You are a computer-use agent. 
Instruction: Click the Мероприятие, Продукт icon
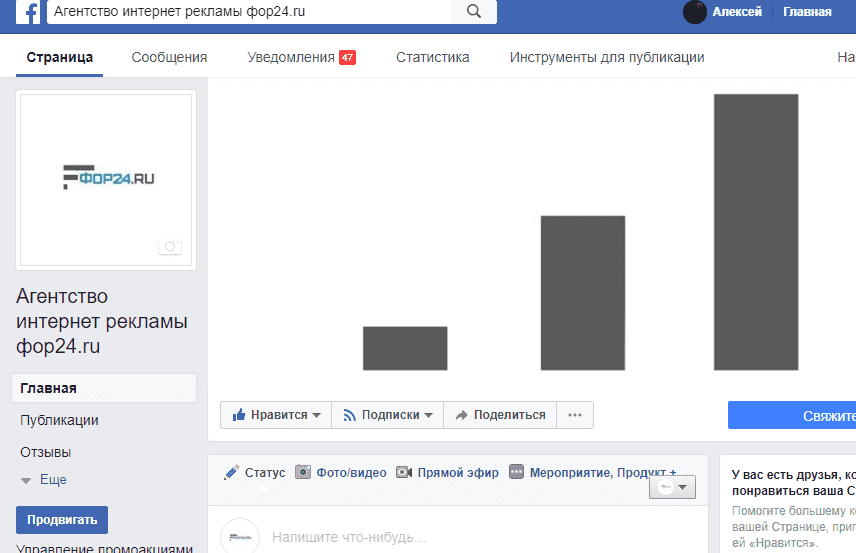(x=516, y=472)
